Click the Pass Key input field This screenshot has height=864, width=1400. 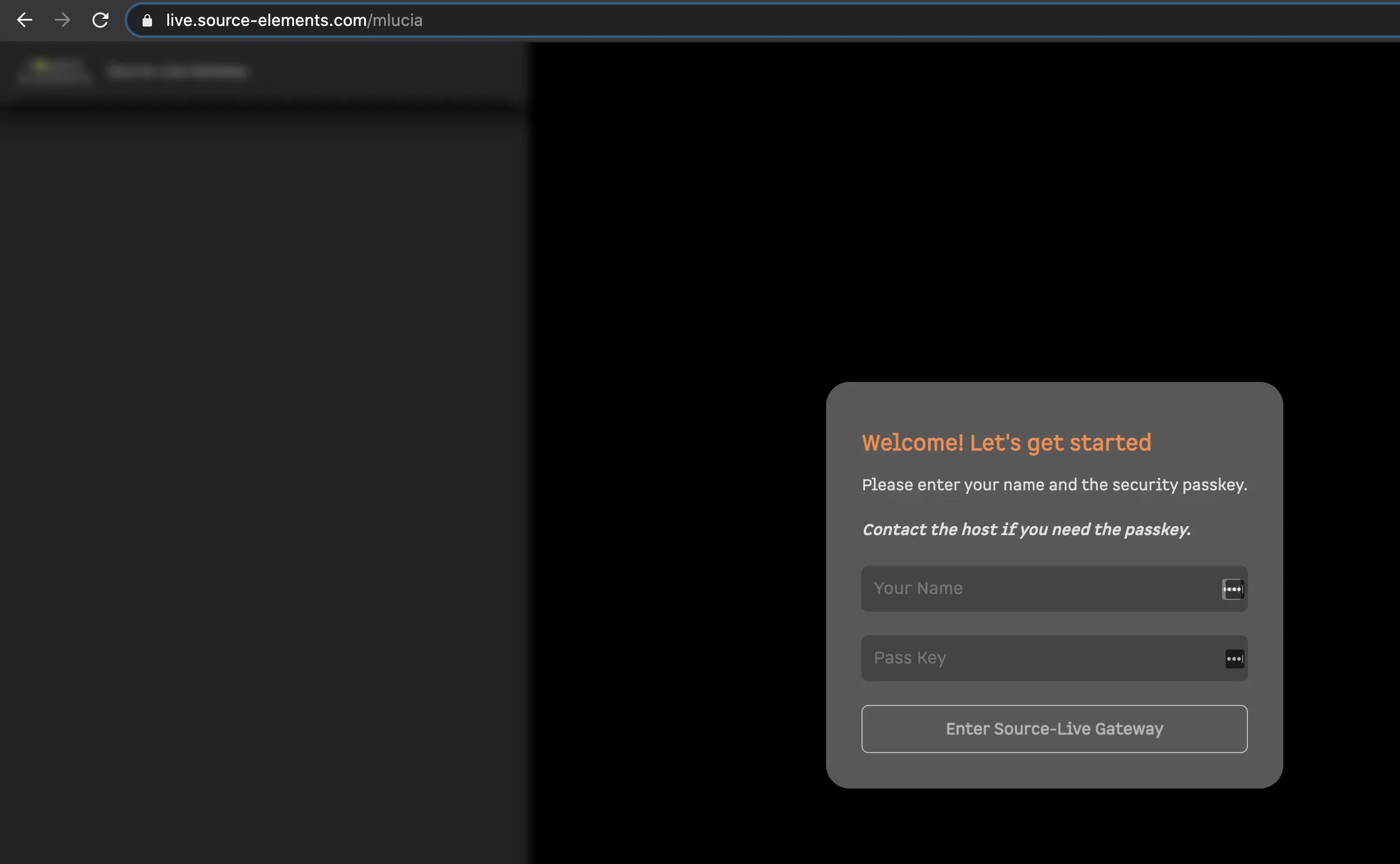click(1054, 658)
